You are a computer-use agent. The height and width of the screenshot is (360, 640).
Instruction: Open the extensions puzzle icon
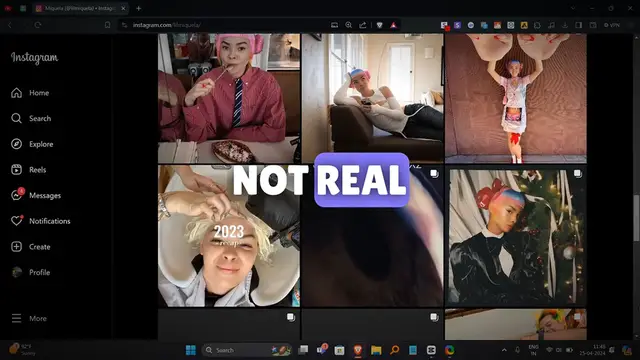538,25
